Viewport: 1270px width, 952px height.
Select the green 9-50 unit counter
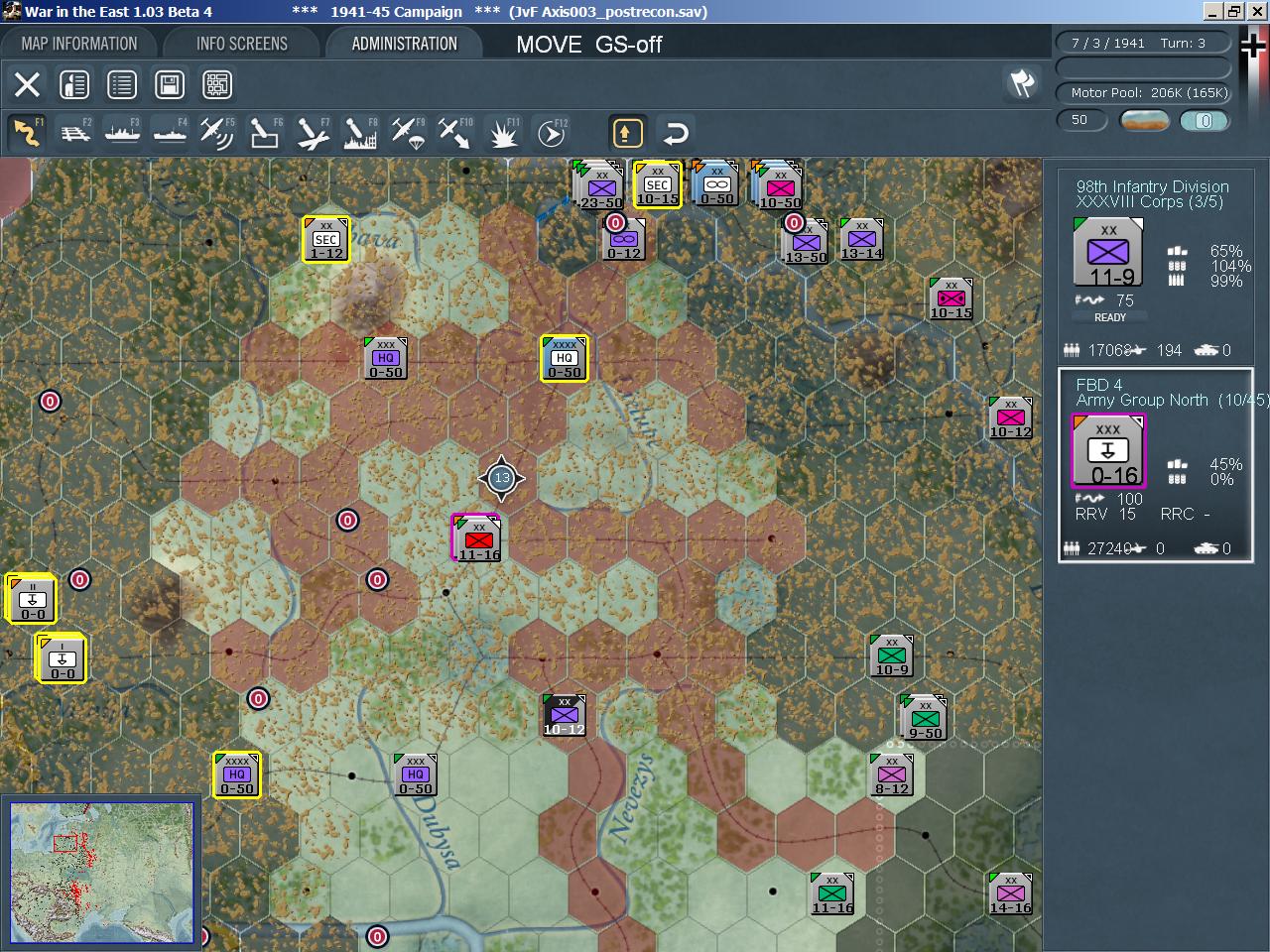925,719
